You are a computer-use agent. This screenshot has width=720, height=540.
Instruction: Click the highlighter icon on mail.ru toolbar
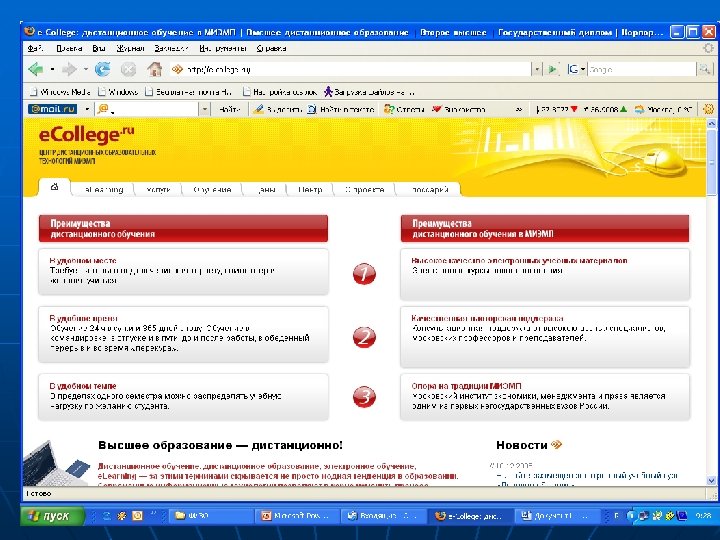click(x=259, y=109)
